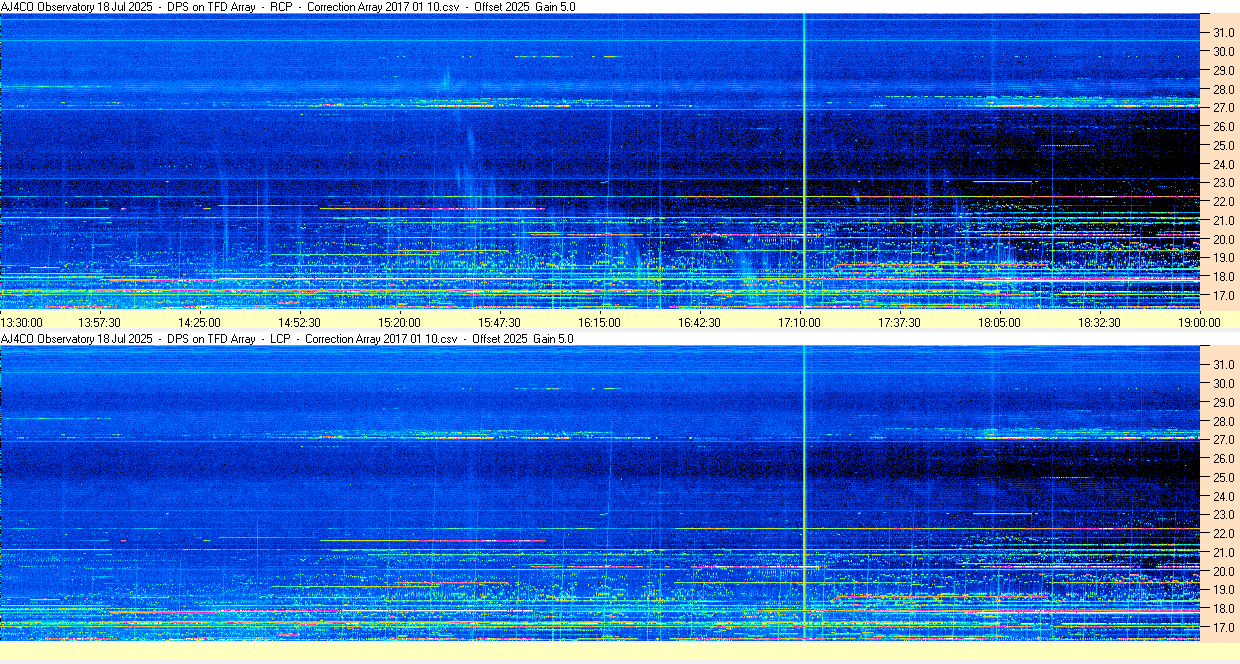Select 21.0 frequency label in RCP panel
Screen dimensions: 1240x664
click(1223, 220)
